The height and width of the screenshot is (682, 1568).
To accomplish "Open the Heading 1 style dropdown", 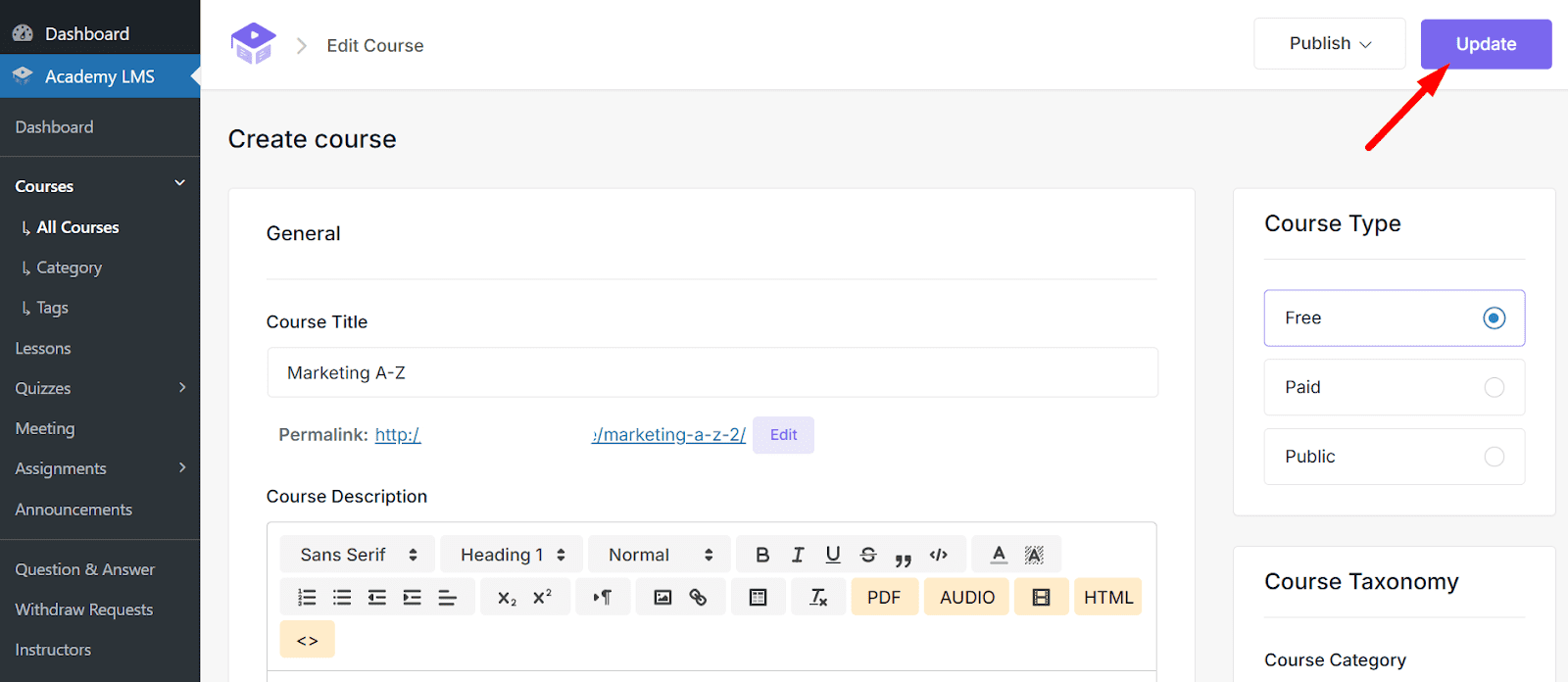I will [513, 555].
